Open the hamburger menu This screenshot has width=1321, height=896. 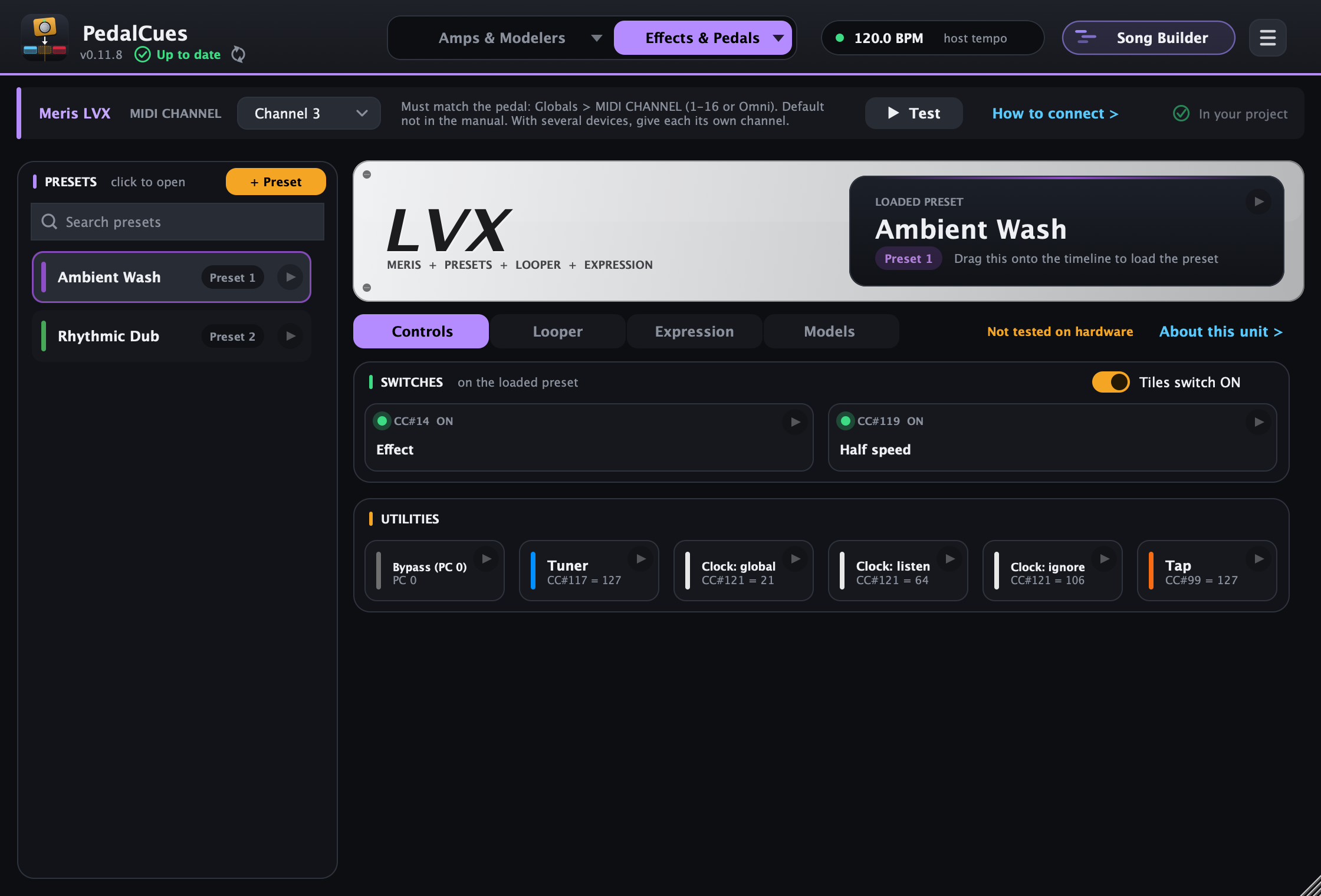pyautogui.click(x=1267, y=38)
